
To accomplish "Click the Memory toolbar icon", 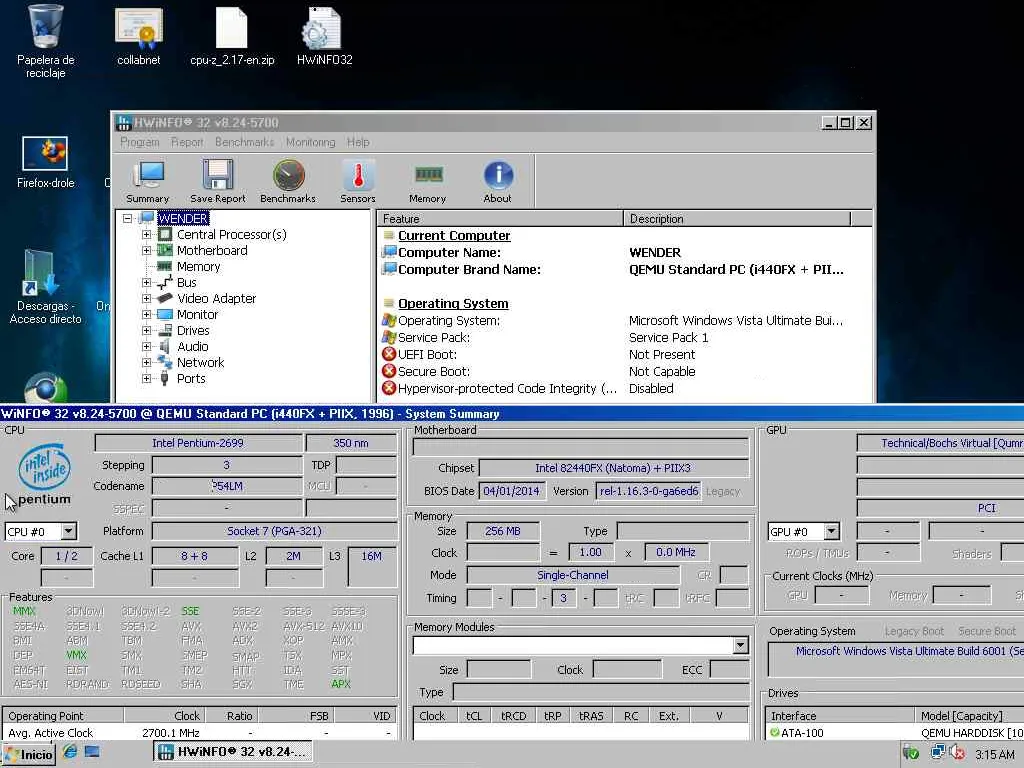I will 427,181.
